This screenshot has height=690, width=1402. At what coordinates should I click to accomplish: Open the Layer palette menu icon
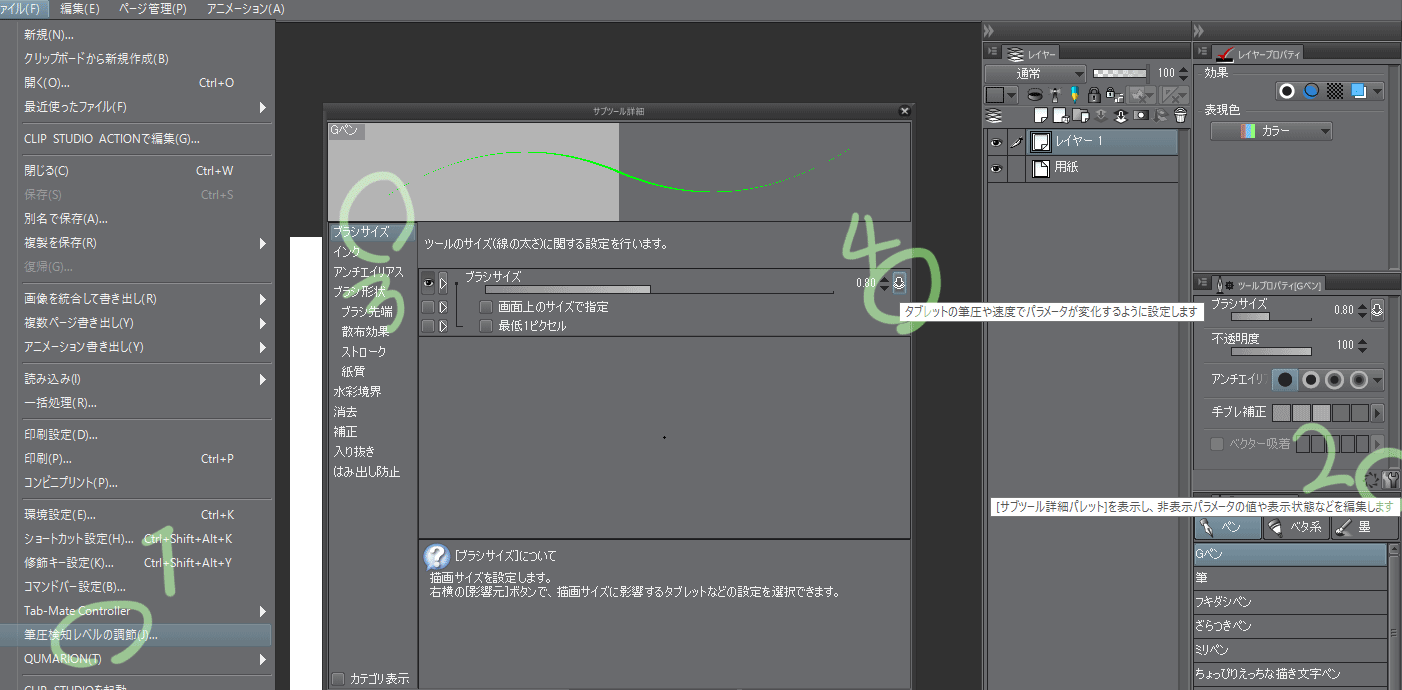tap(993, 52)
